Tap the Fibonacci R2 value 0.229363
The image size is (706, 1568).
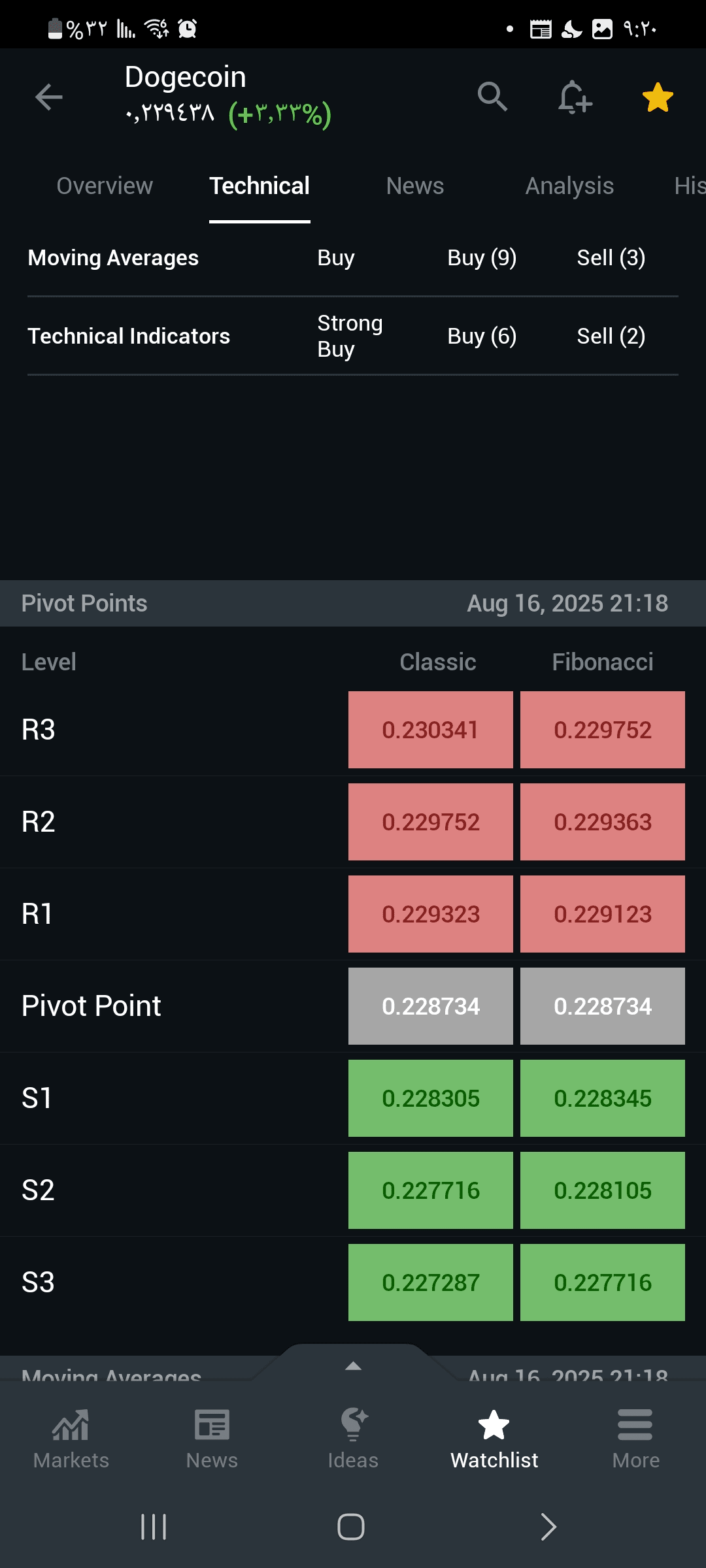603,822
